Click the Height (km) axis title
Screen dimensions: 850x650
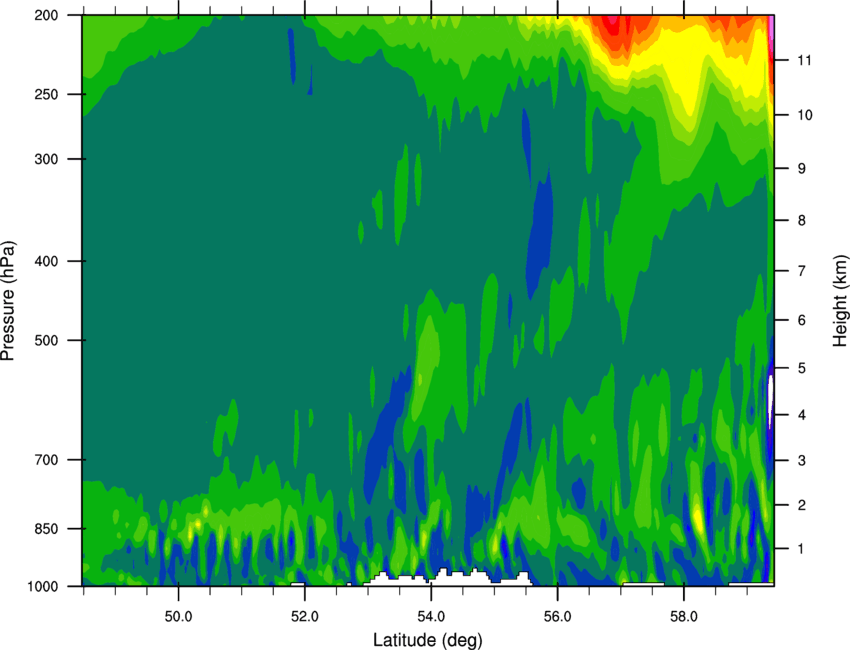[839, 301]
